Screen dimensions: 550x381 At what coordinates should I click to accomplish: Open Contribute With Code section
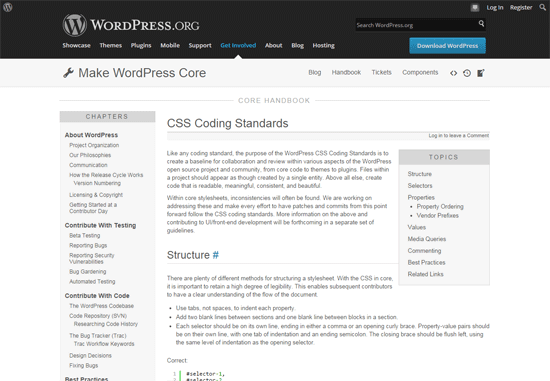[x=97, y=296]
